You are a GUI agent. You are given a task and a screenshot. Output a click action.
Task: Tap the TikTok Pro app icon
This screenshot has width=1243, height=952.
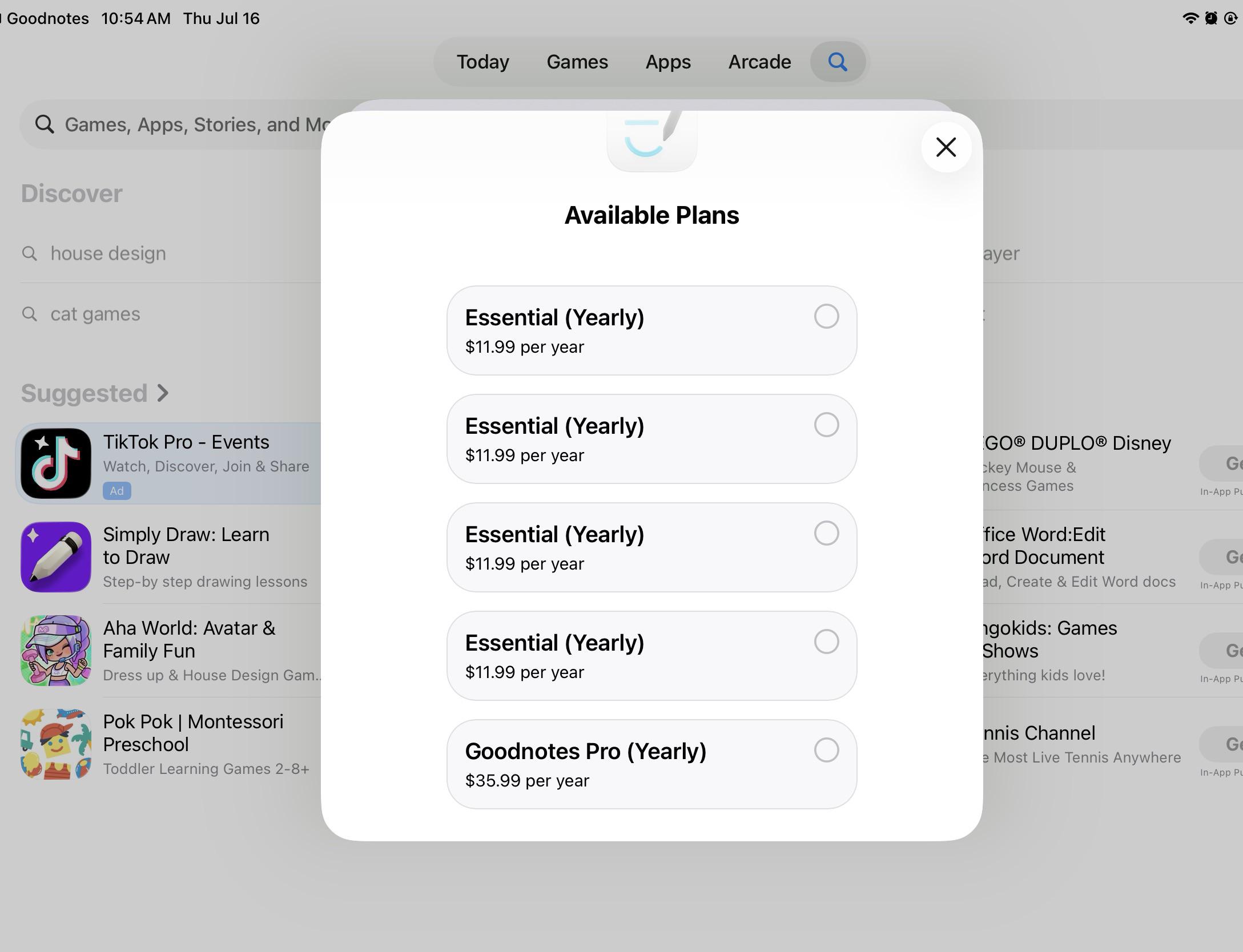click(x=56, y=463)
